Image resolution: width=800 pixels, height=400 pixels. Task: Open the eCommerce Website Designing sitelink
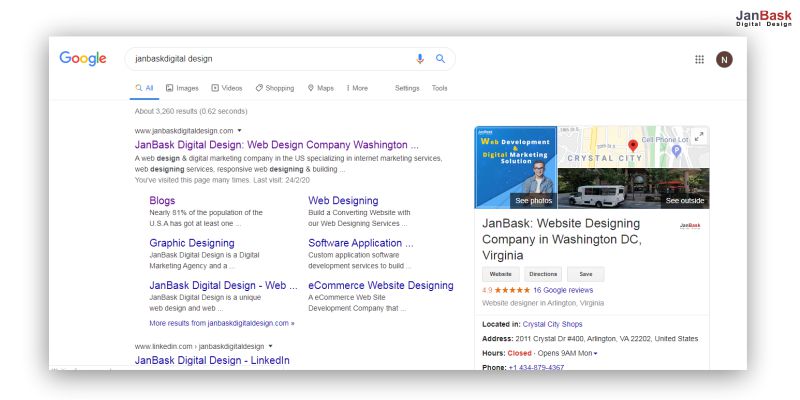point(381,285)
